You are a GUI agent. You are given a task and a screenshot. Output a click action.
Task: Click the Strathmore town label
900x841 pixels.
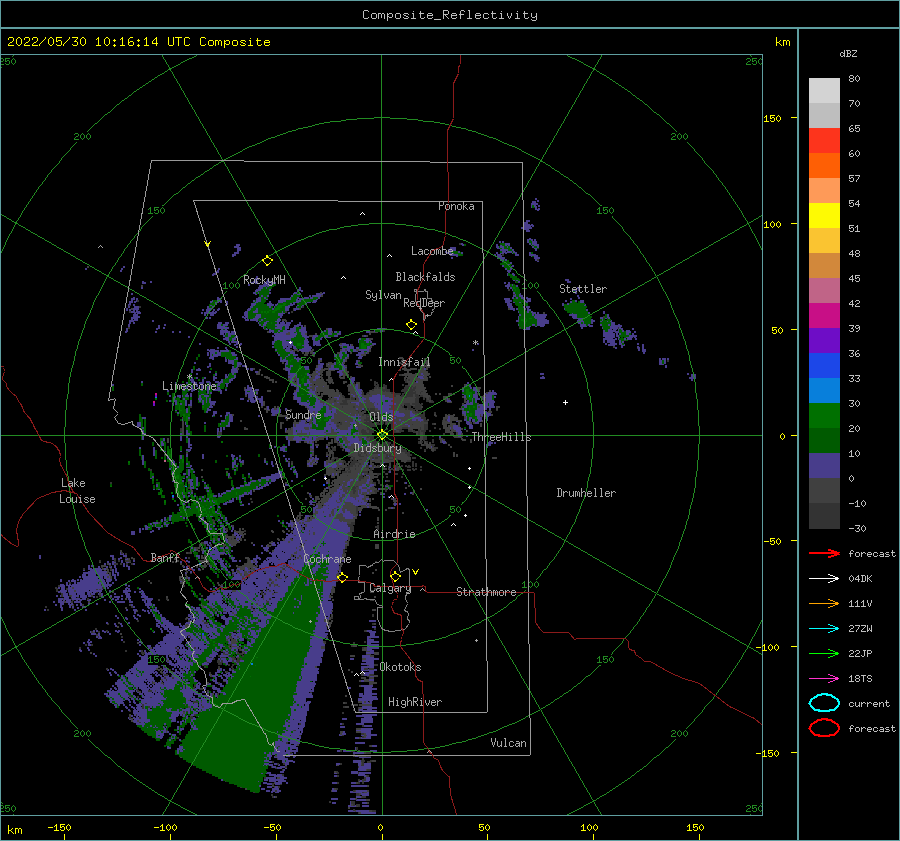pos(486,592)
